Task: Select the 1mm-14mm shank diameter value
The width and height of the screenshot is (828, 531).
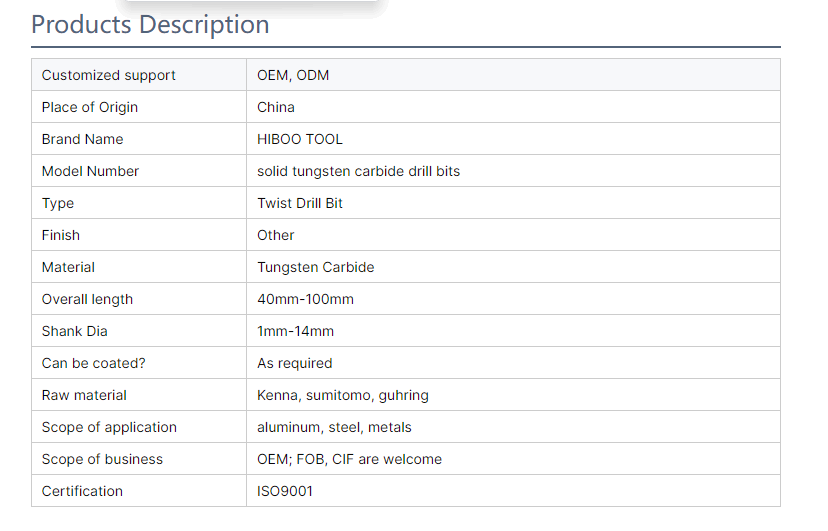Action: (x=295, y=331)
